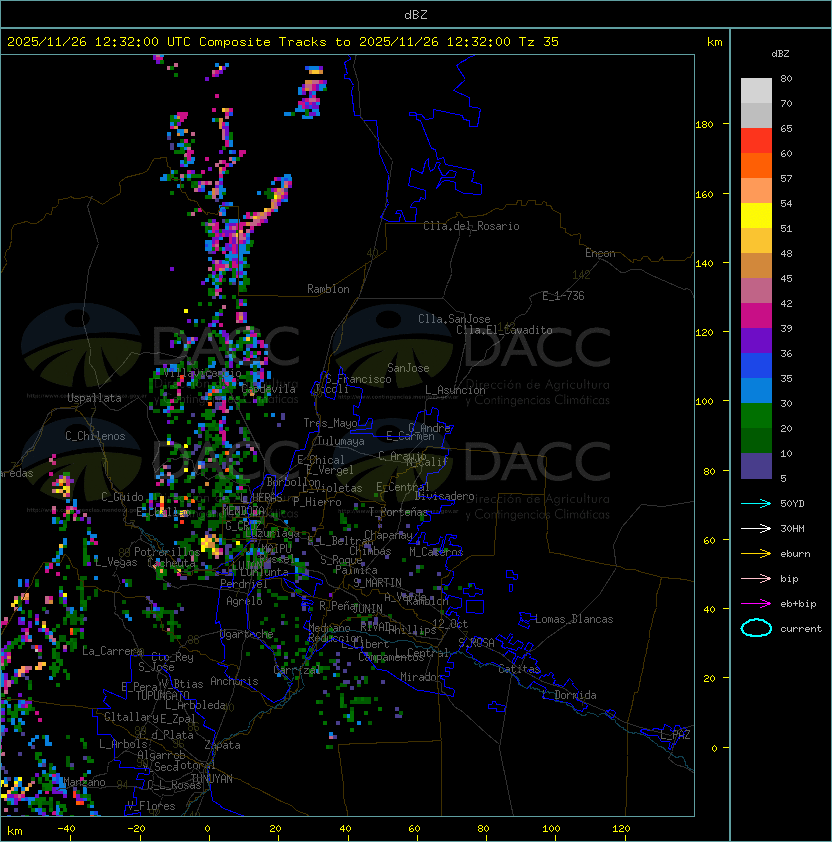
Task: Click the 'V_Flores' label at map bottom
Action: (x=151, y=806)
